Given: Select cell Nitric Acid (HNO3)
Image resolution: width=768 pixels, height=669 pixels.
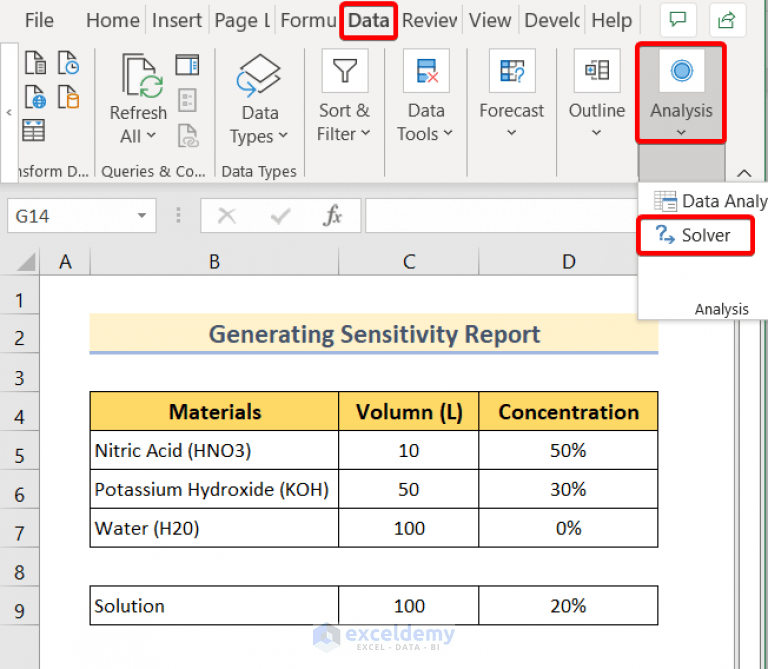Looking at the screenshot, I should [214, 451].
